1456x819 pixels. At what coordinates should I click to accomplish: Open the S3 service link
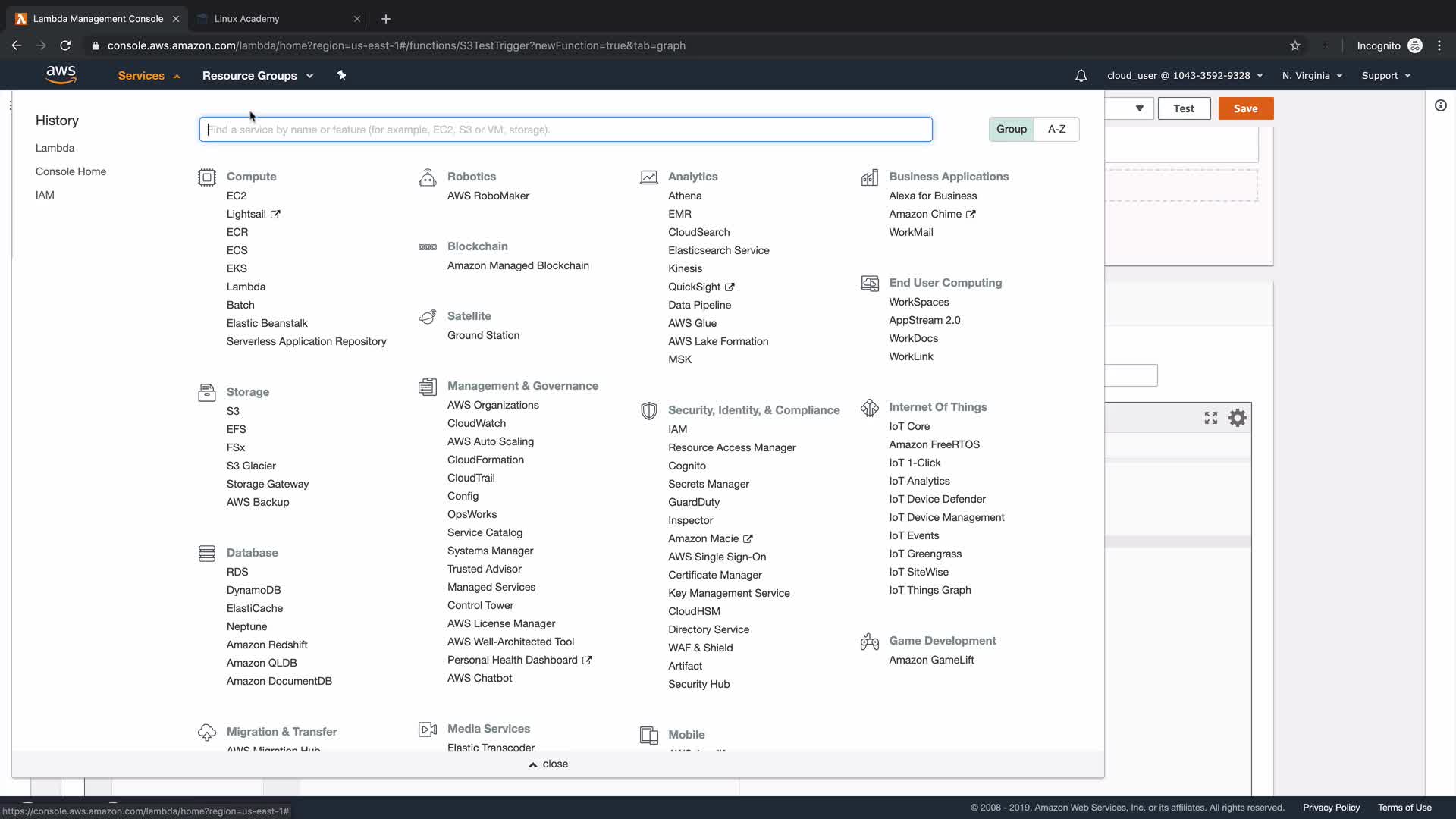click(233, 411)
